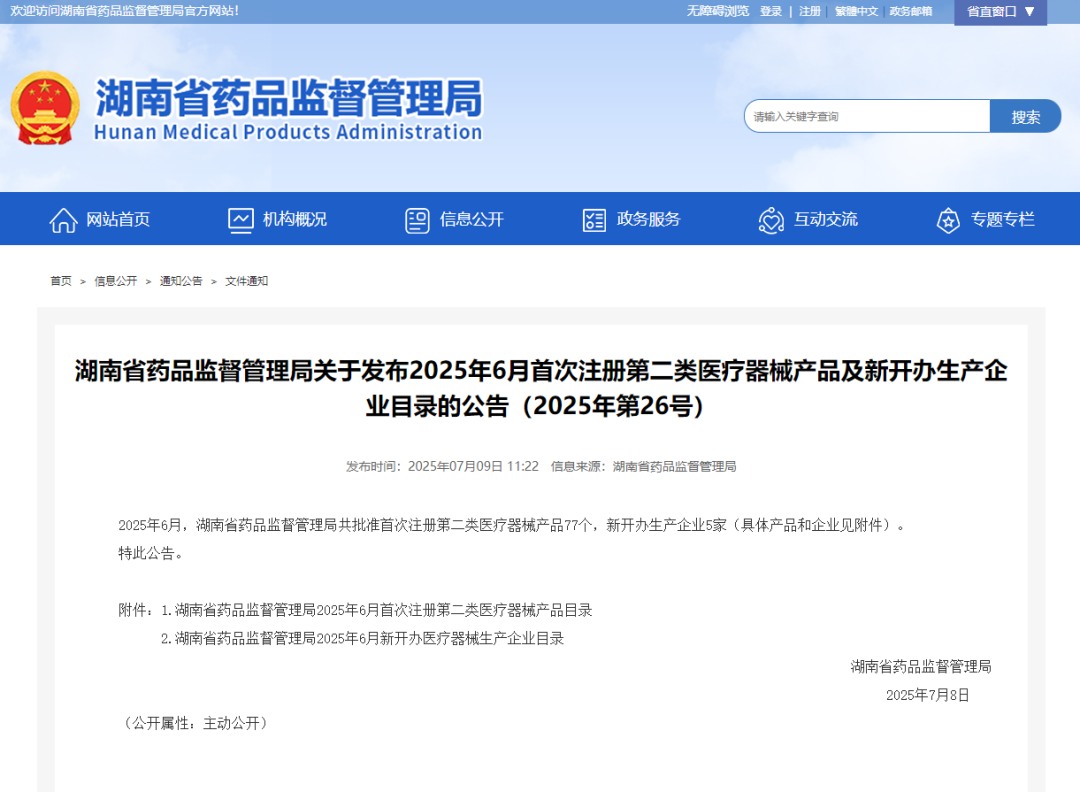
Task: Open the 网站首页 menu item
Action: pyautogui.click(x=118, y=220)
